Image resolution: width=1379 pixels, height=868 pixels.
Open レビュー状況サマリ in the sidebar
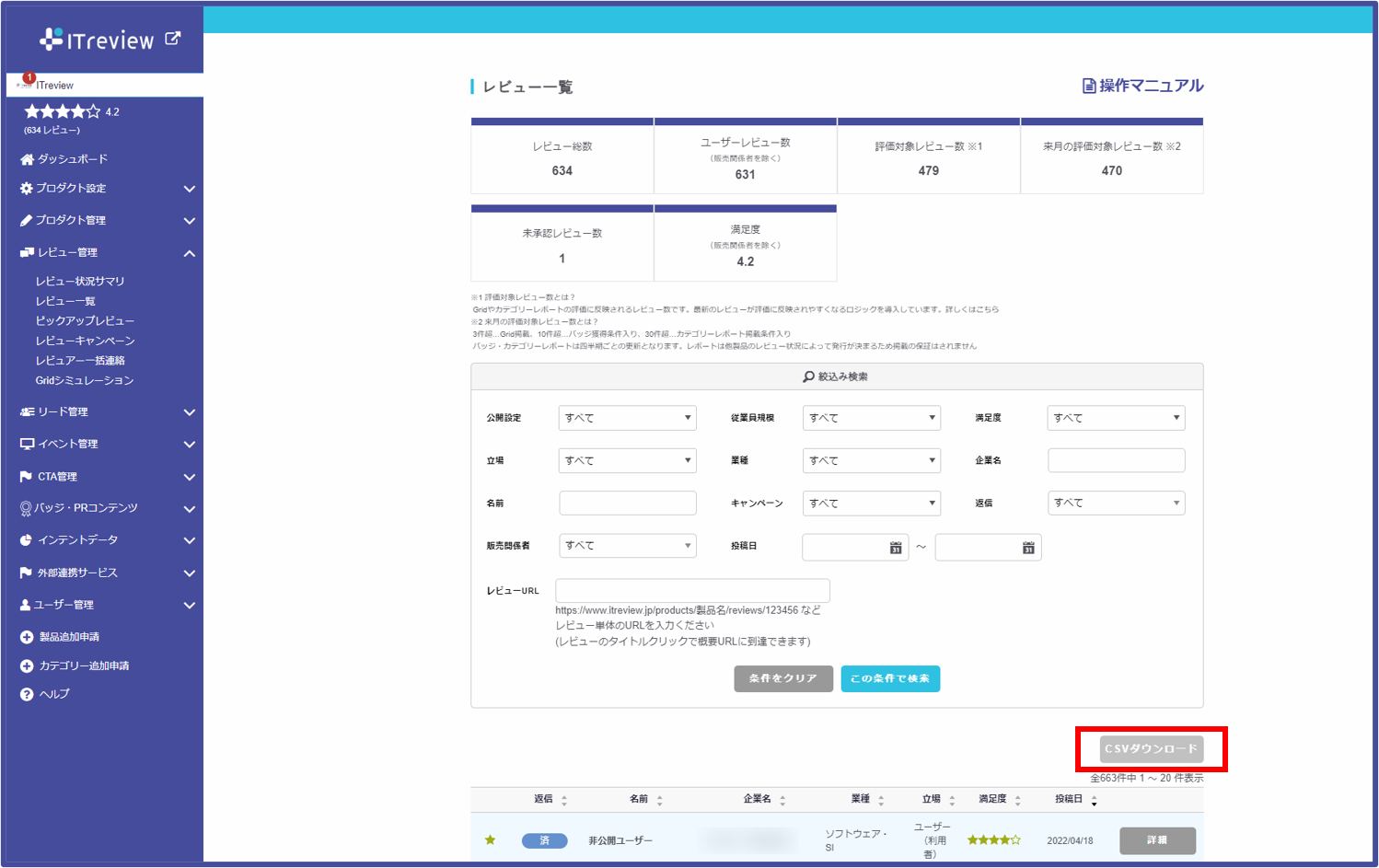point(80,281)
